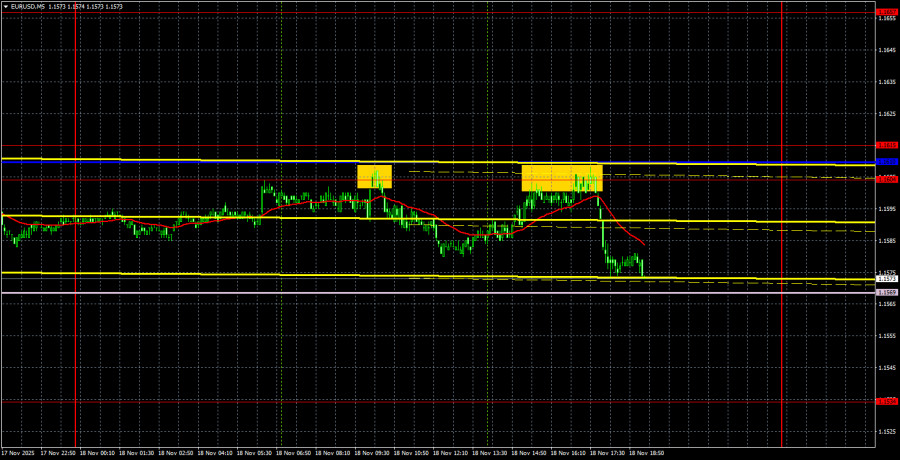Select the second wider yellow highlighted rectangle
The height and width of the screenshot is (460, 900).
pos(561,178)
